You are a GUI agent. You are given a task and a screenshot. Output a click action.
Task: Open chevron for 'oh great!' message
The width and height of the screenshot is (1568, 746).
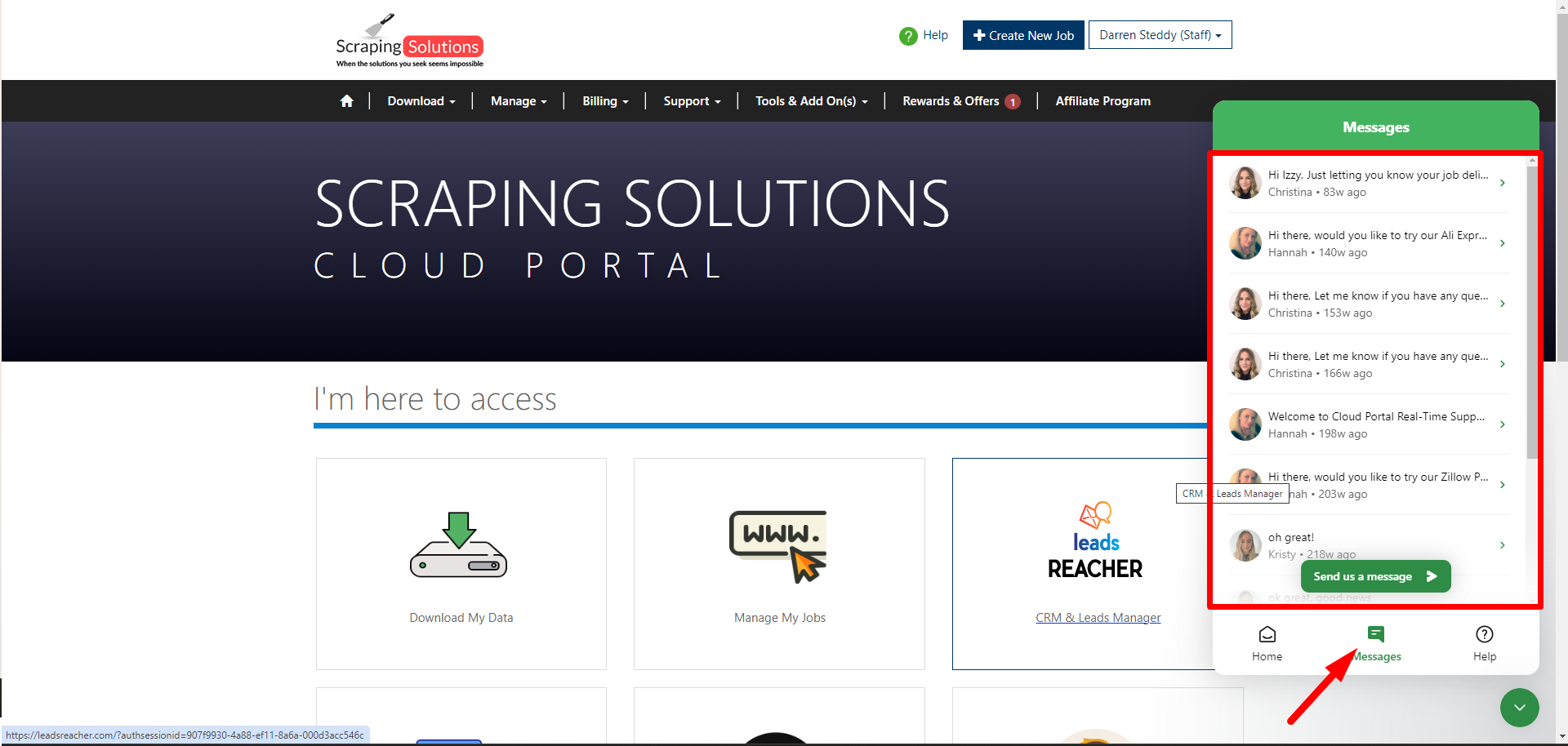pyautogui.click(x=1503, y=545)
